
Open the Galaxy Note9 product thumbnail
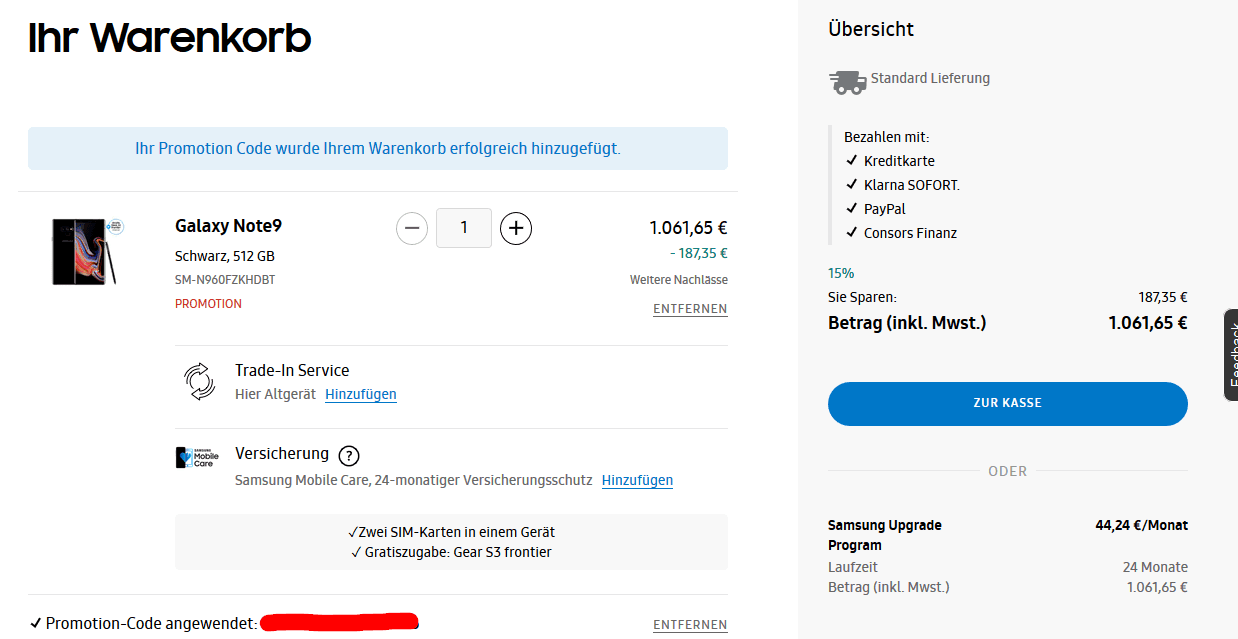[x=86, y=250]
